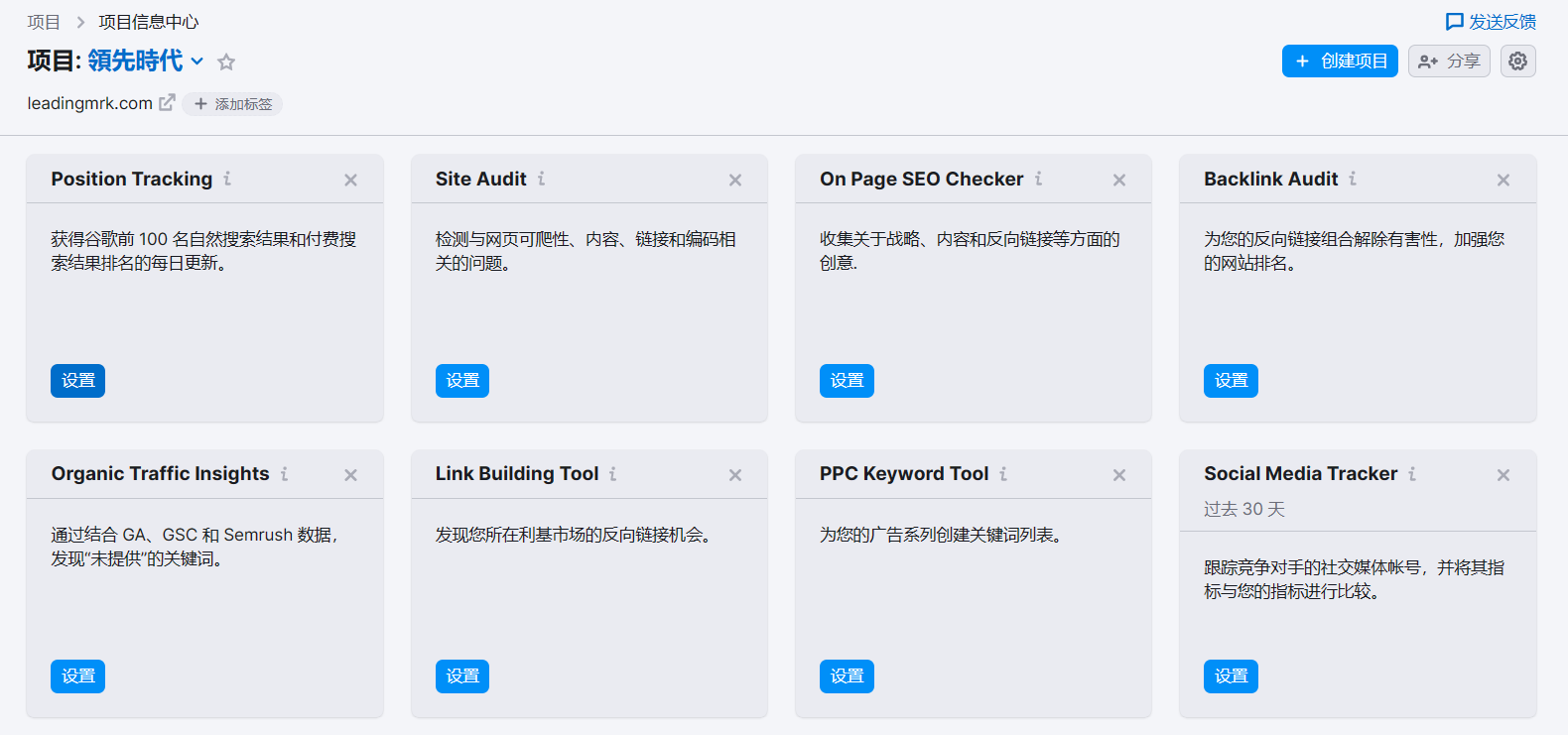The width and height of the screenshot is (1568, 735).
Task: Remove the Organic Traffic Insights card
Action: click(x=350, y=475)
